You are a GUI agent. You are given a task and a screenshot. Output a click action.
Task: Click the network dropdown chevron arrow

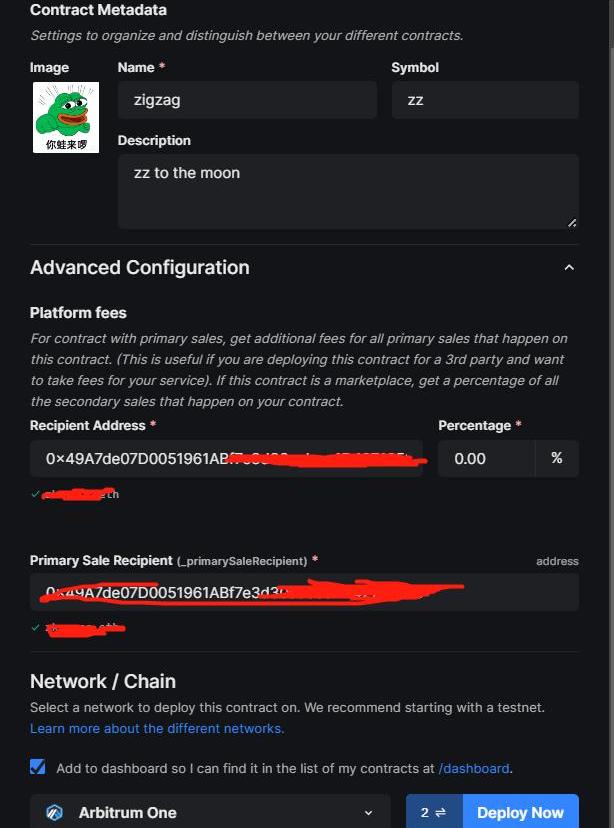369,813
